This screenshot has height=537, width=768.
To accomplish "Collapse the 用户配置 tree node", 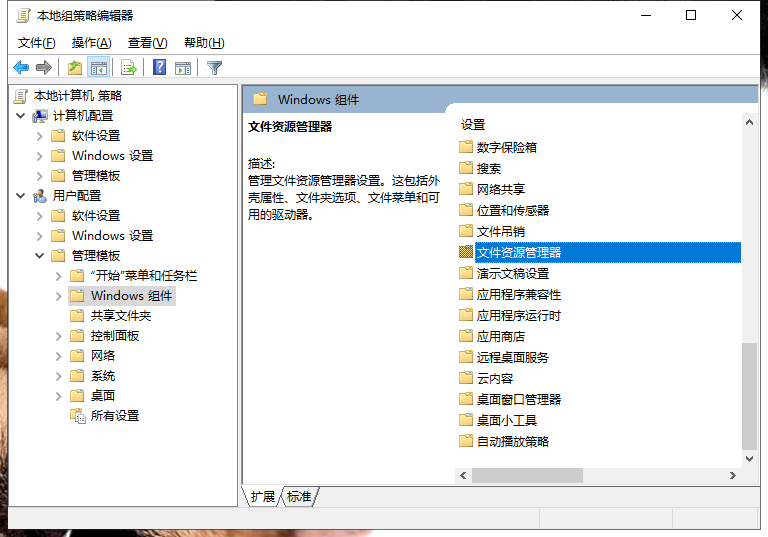I will pyautogui.click(x=21, y=196).
